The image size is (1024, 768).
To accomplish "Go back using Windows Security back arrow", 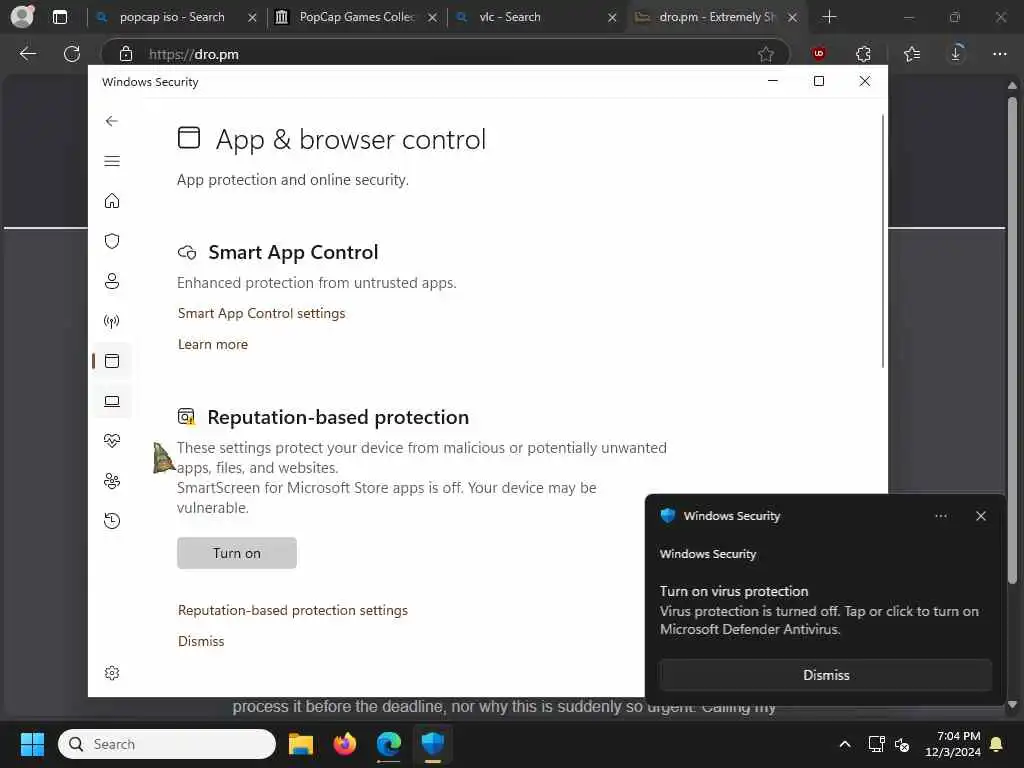I will coord(112,121).
